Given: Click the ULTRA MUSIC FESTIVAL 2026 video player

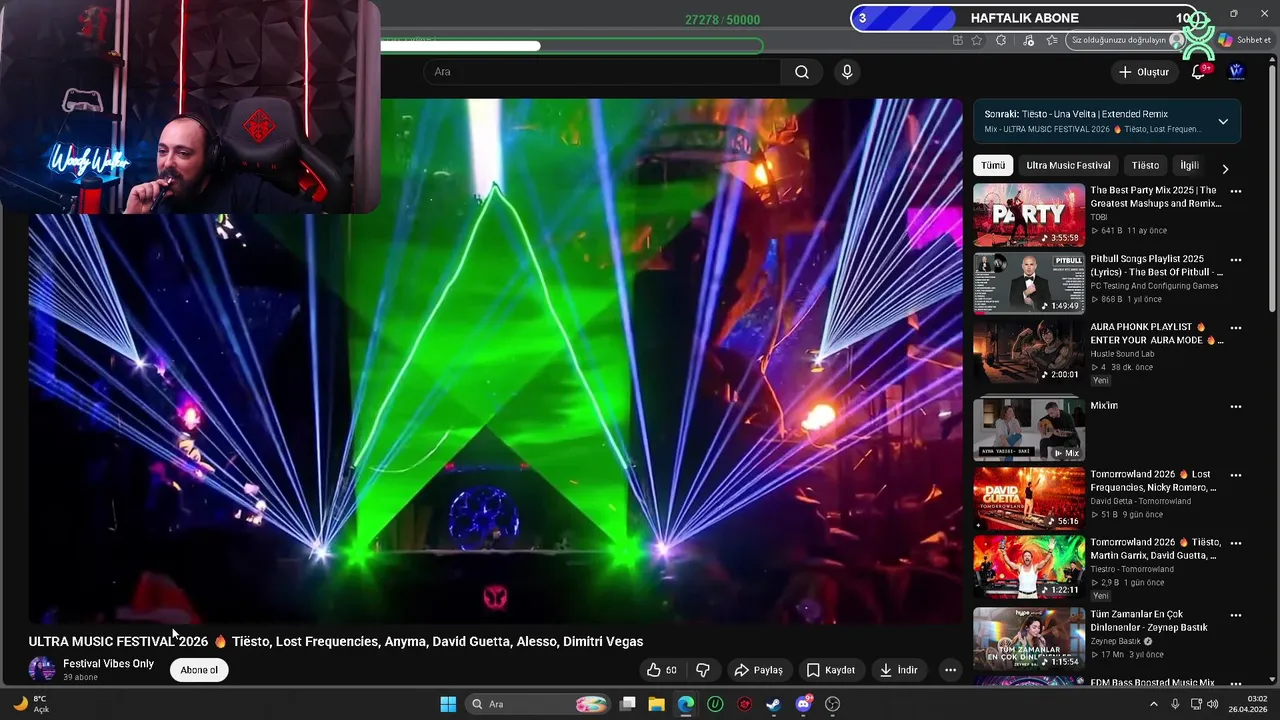Looking at the screenshot, I should 495,360.
